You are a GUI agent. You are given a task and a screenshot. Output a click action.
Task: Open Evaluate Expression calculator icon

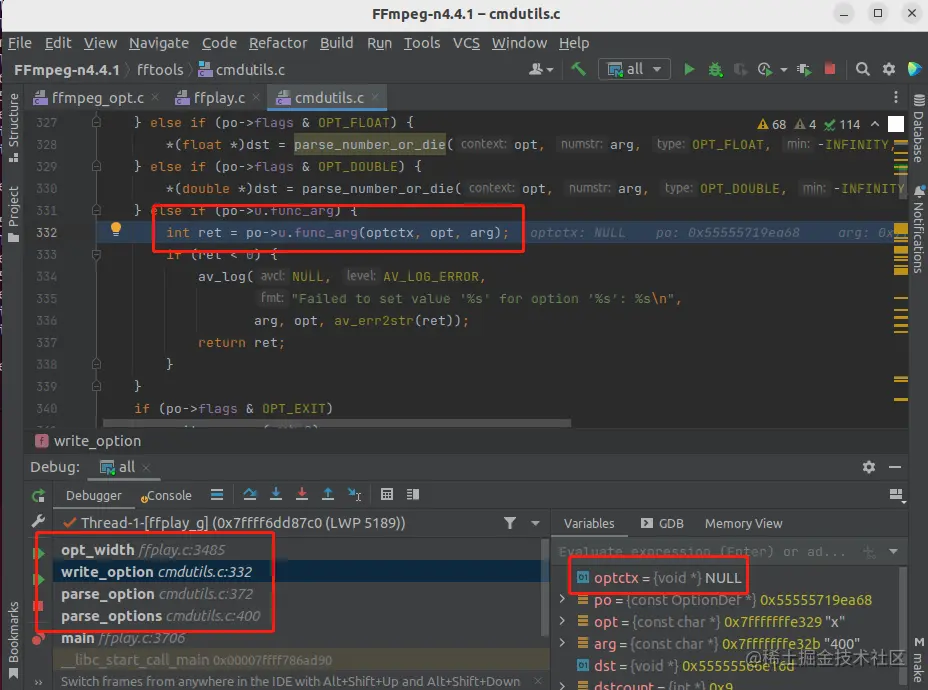pyautogui.click(x=386, y=494)
